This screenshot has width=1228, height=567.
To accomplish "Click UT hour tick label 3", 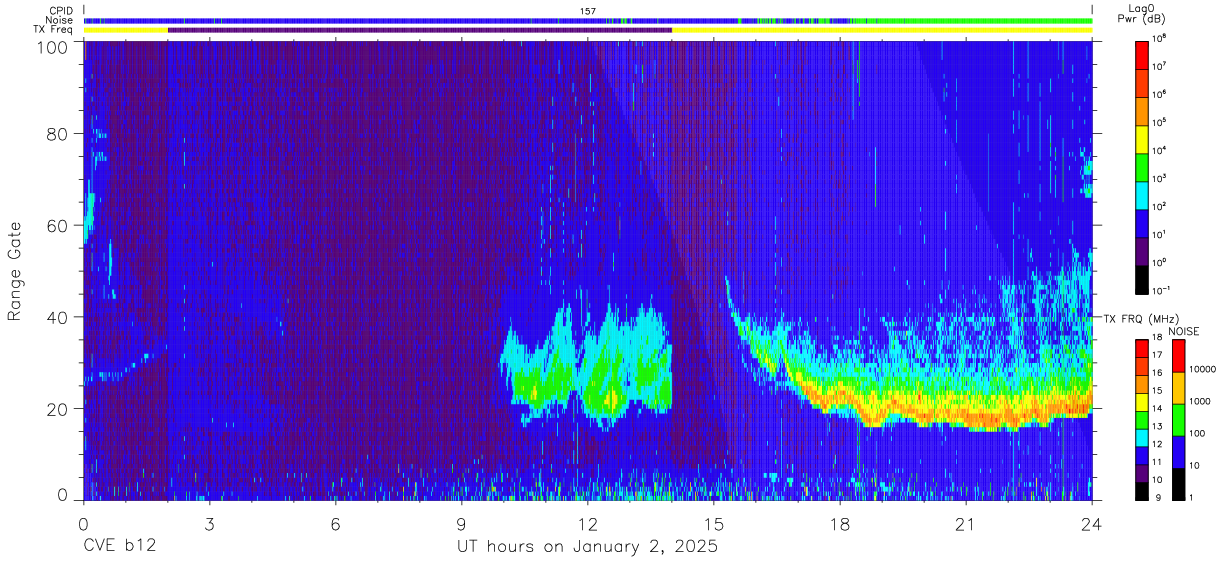I will click(210, 524).
